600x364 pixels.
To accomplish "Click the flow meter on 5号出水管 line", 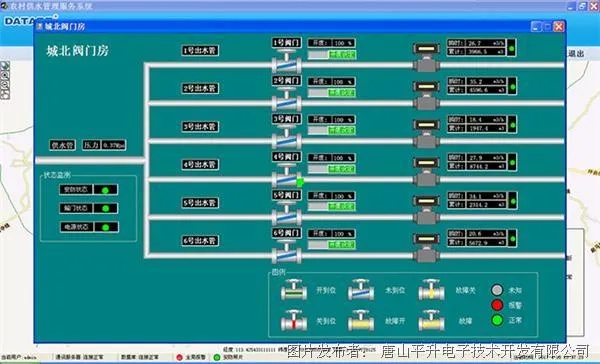I will [426, 210].
